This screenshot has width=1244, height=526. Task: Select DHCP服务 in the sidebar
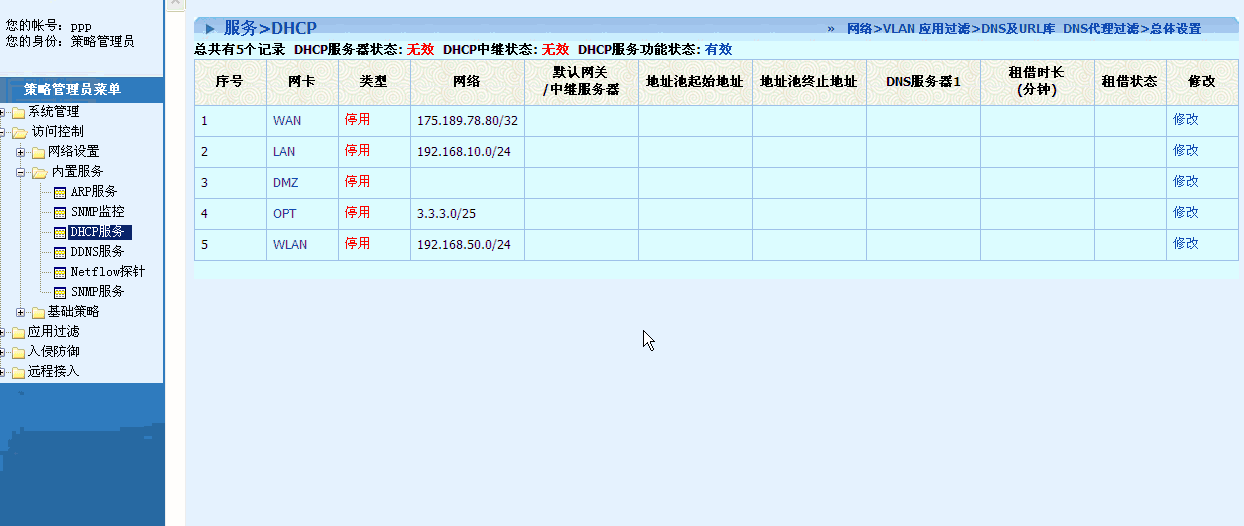coord(98,231)
